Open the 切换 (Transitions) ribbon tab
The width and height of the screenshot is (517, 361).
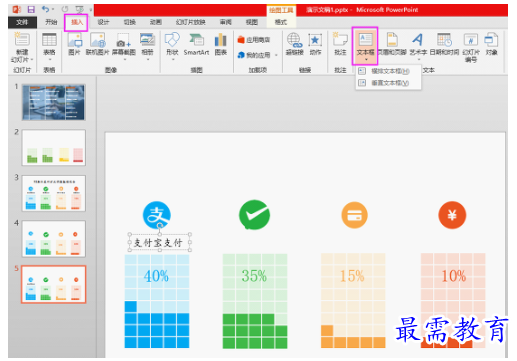click(130, 22)
